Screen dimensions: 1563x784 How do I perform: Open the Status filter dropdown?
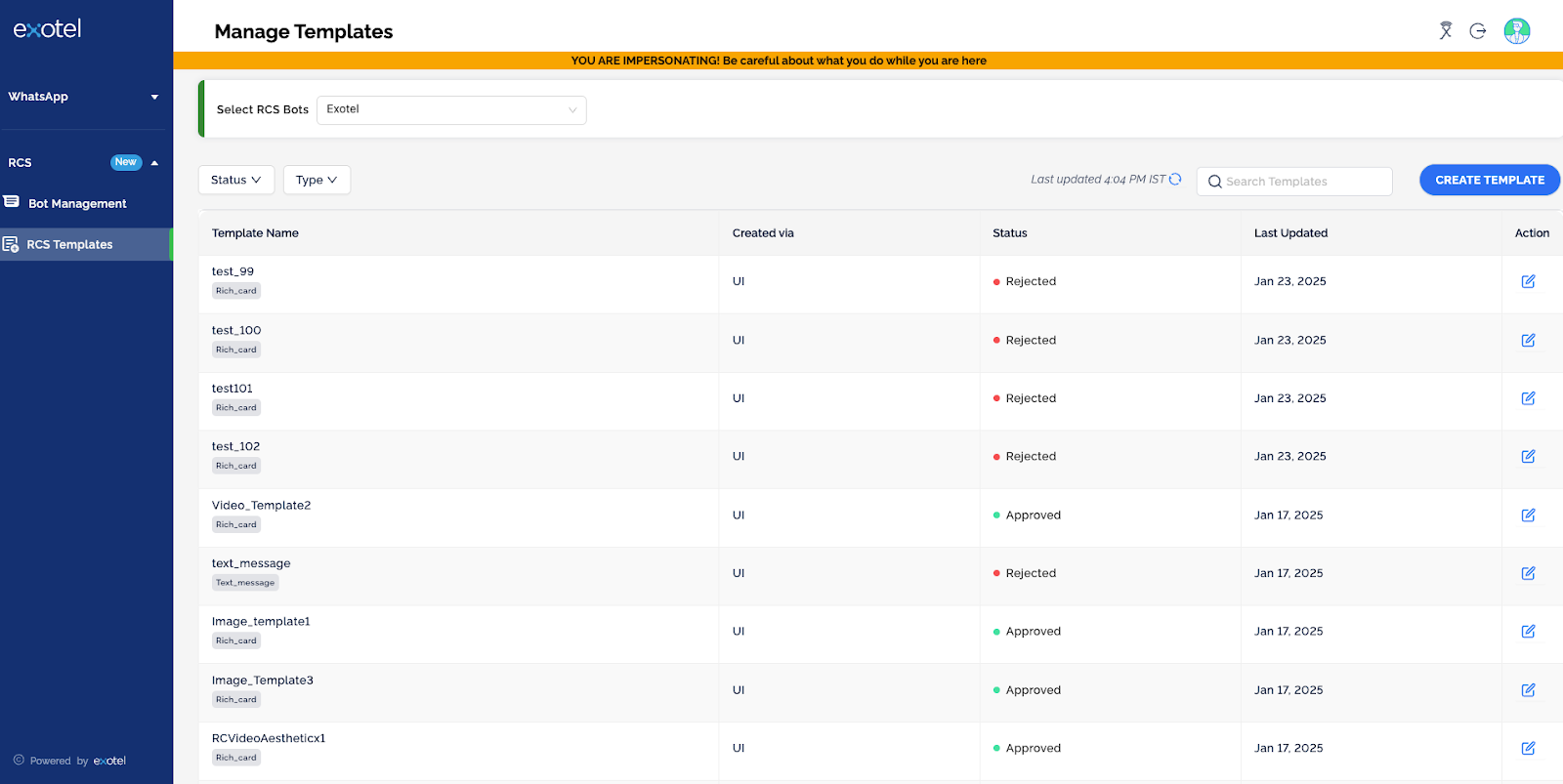(236, 180)
